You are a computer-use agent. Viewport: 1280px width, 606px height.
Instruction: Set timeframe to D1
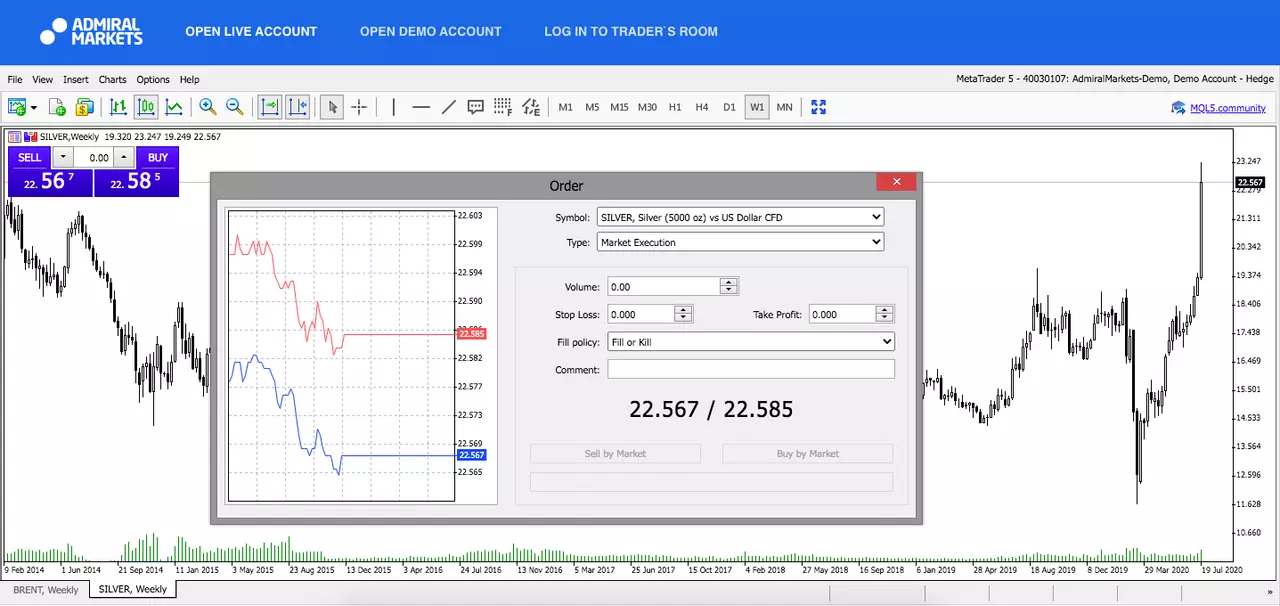pyautogui.click(x=729, y=107)
